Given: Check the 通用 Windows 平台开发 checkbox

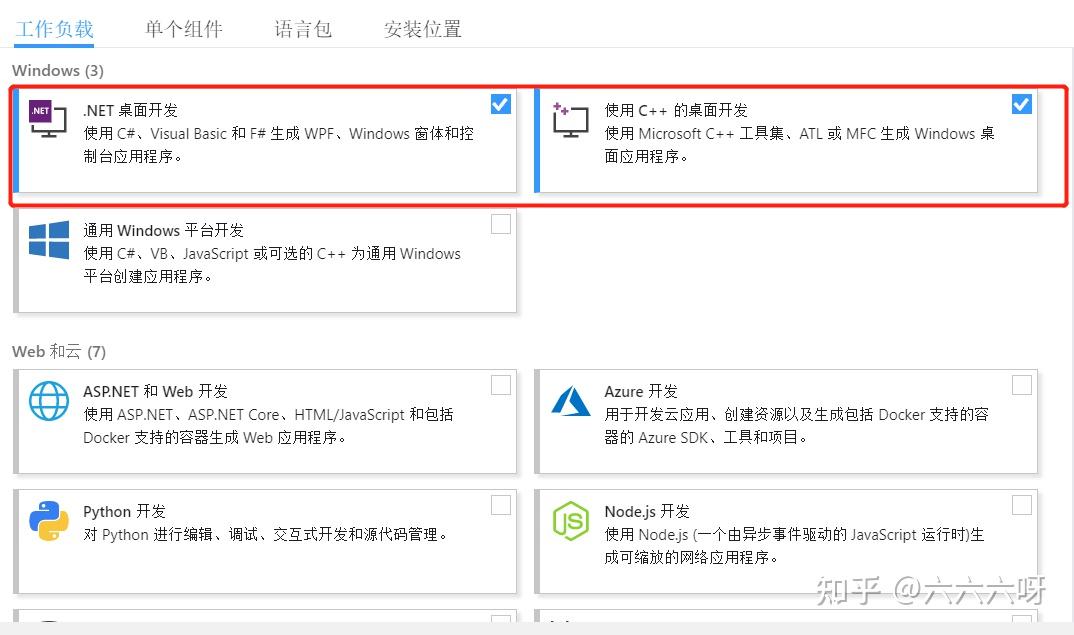Looking at the screenshot, I should (501, 224).
